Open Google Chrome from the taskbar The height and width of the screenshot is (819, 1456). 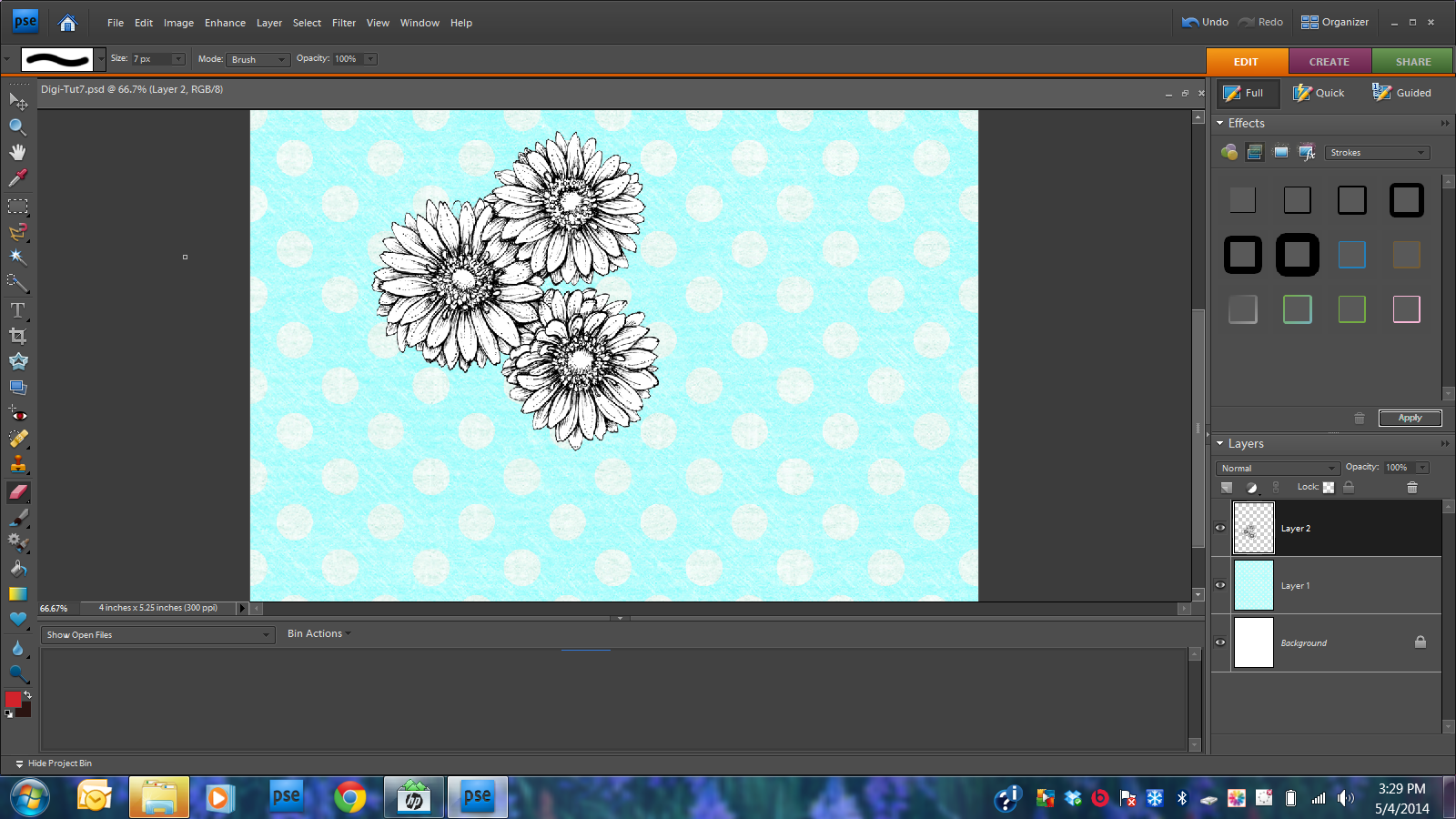[349, 797]
